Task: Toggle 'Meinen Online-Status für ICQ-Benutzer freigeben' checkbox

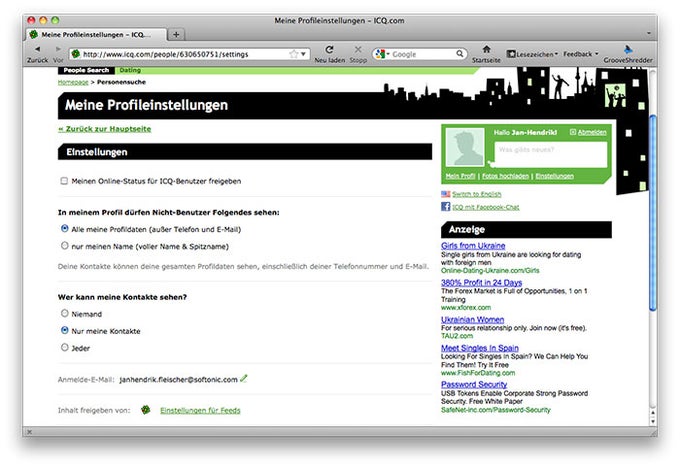Action: pos(64,180)
